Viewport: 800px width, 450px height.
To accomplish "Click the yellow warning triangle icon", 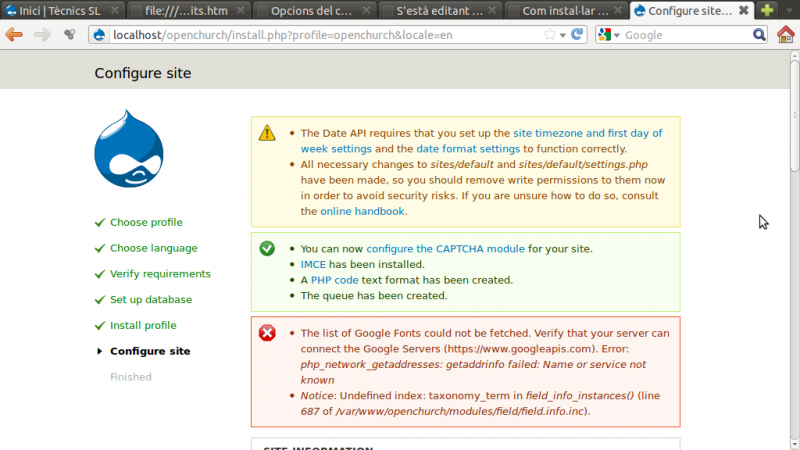I will (267, 133).
